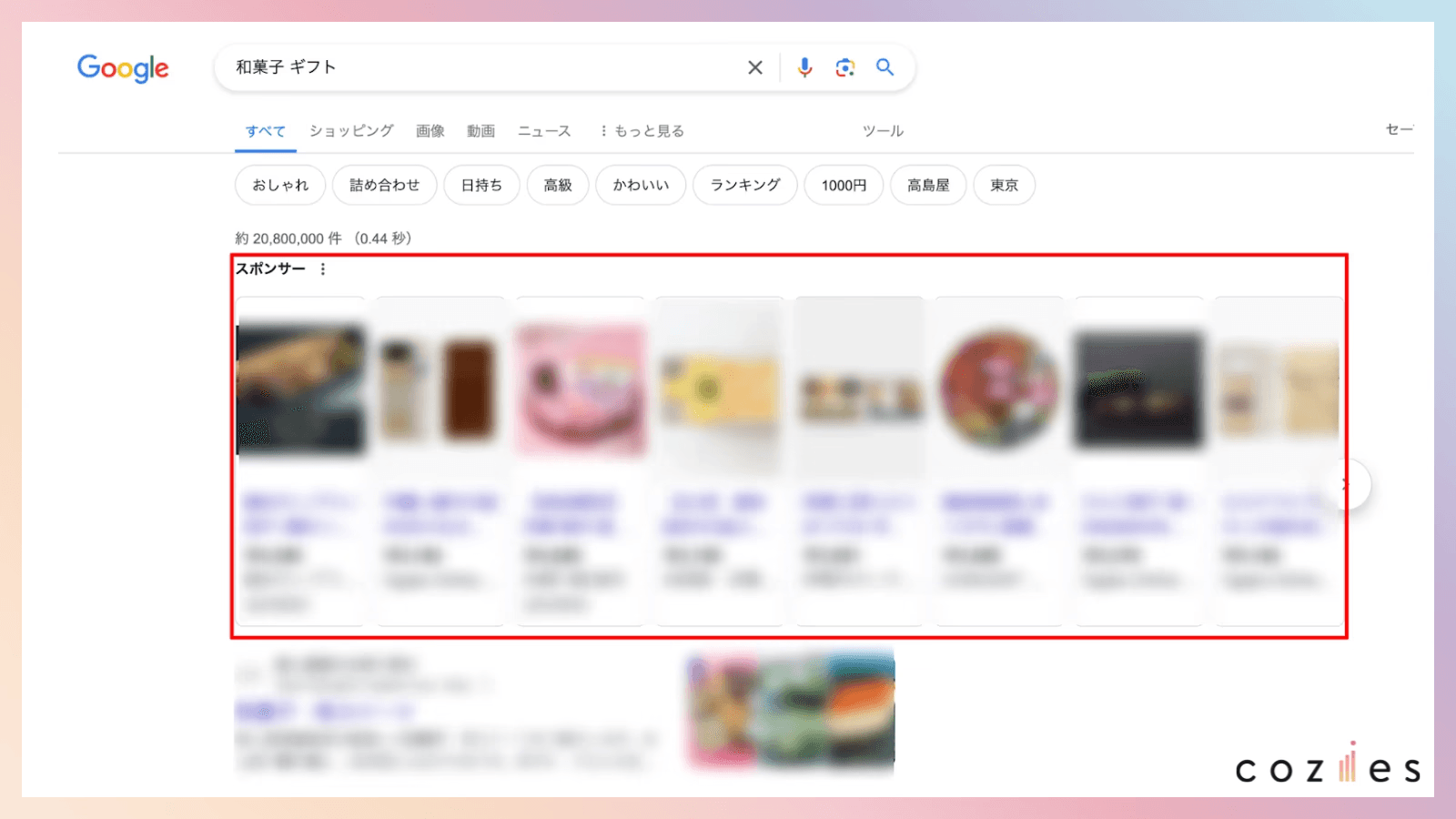1456x819 pixels.
Task: Switch to the ショッピング tab
Action: [351, 131]
